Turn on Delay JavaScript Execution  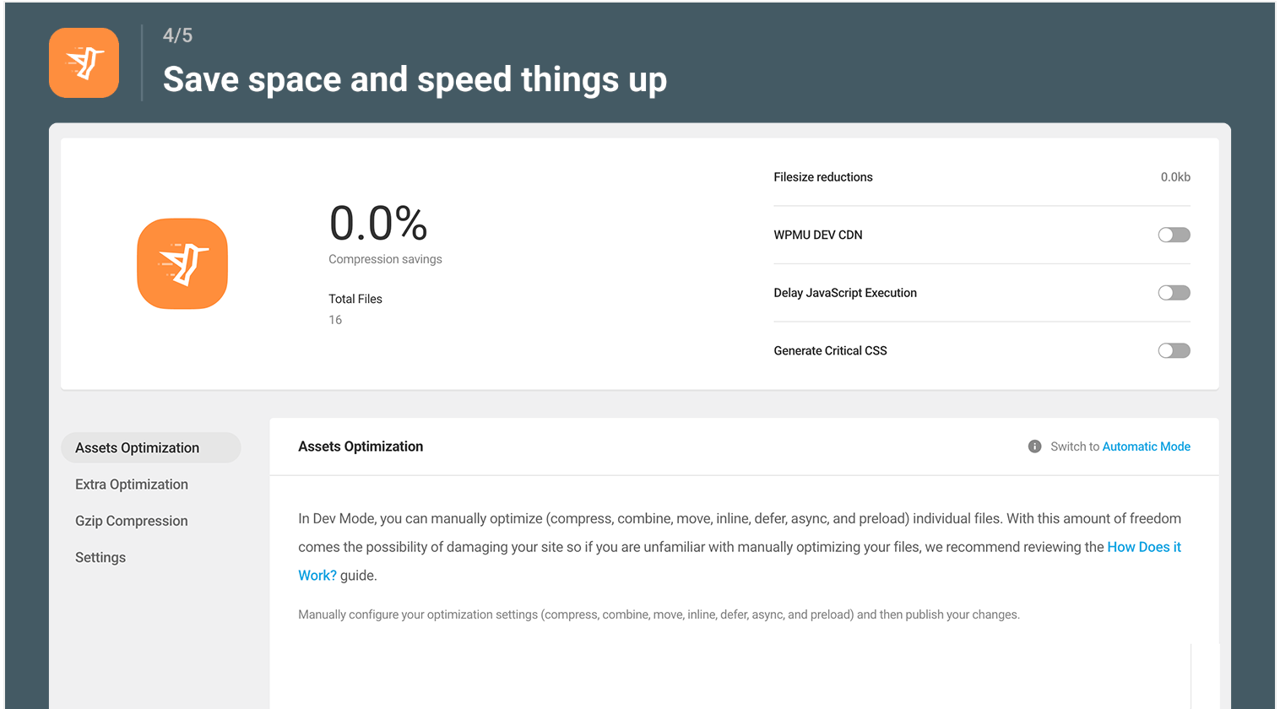1173,293
